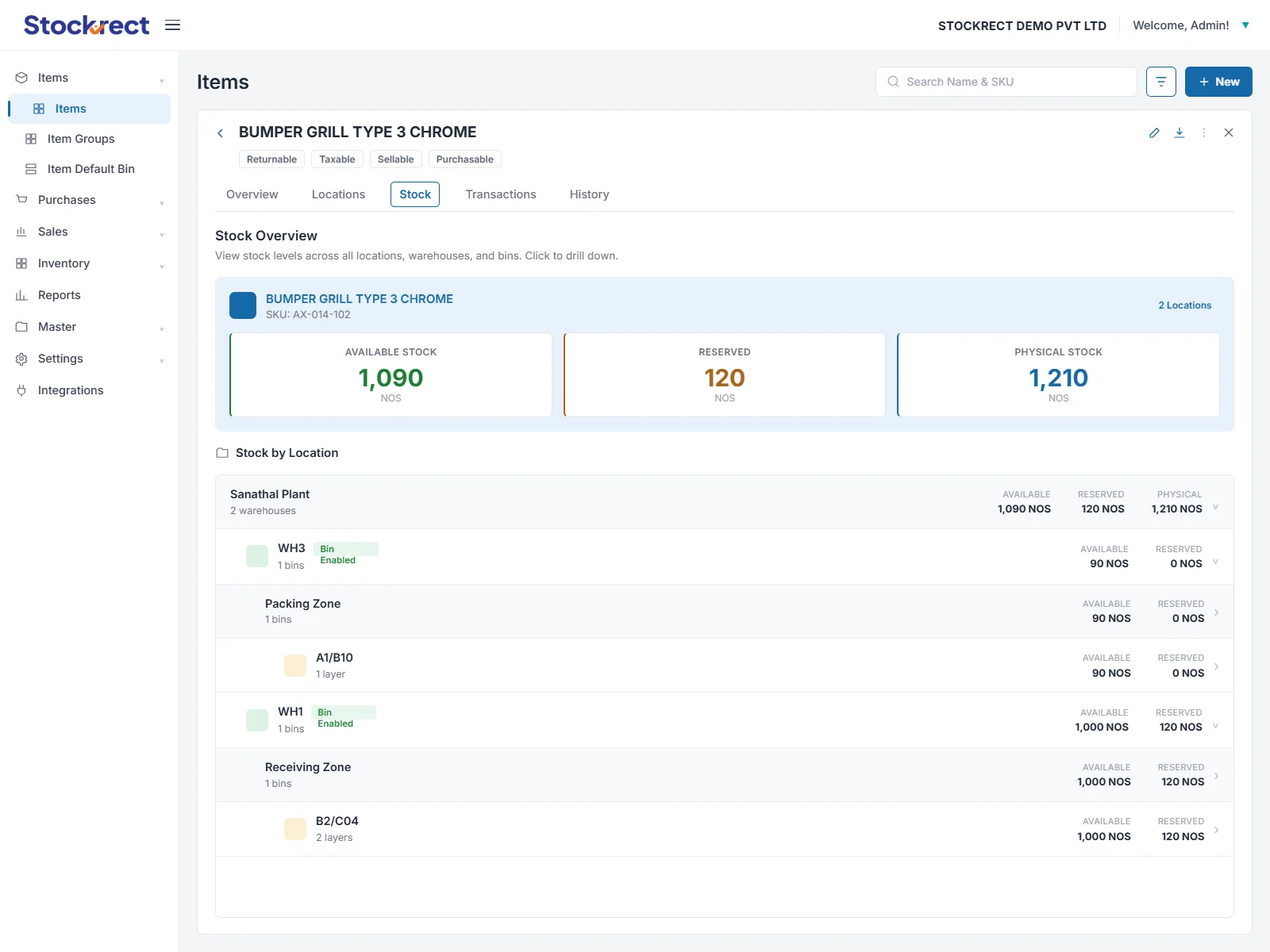Click the New button
The height and width of the screenshot is (952, 1270).
(1218, 82)
